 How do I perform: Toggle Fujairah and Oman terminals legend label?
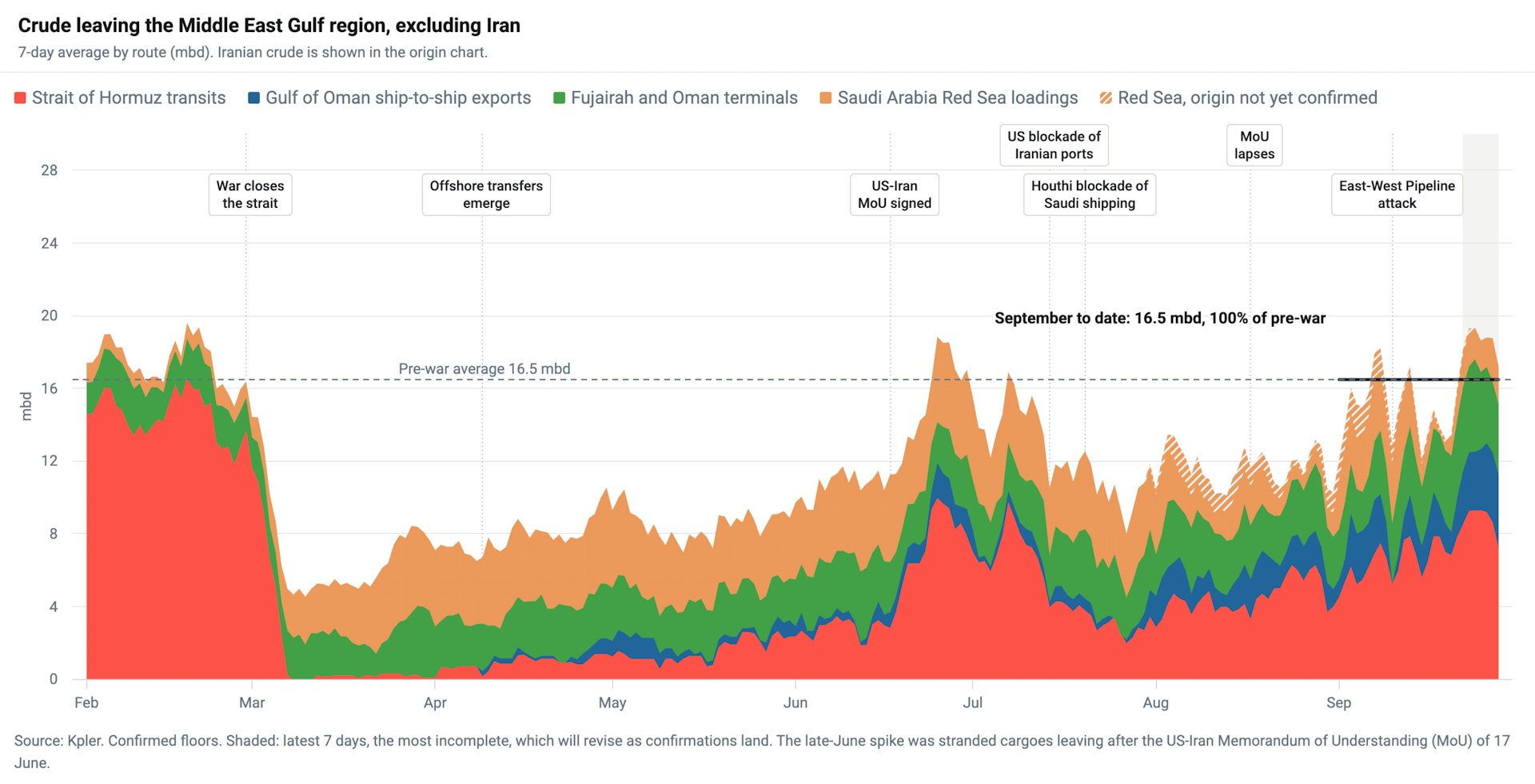(684, 98)
